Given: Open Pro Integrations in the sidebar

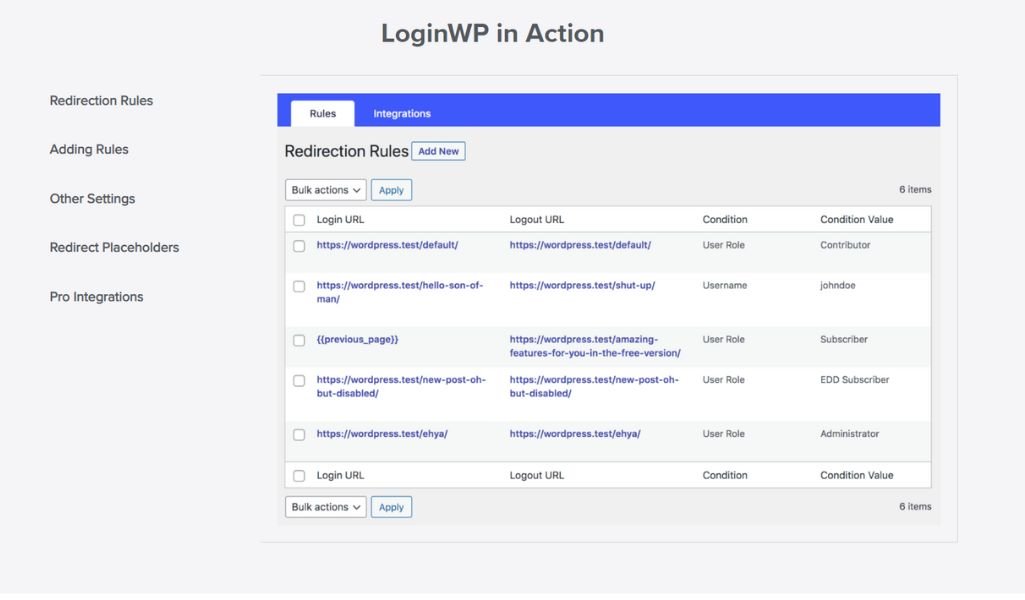Looking at the screenshot, I should [x=96, y=297].
